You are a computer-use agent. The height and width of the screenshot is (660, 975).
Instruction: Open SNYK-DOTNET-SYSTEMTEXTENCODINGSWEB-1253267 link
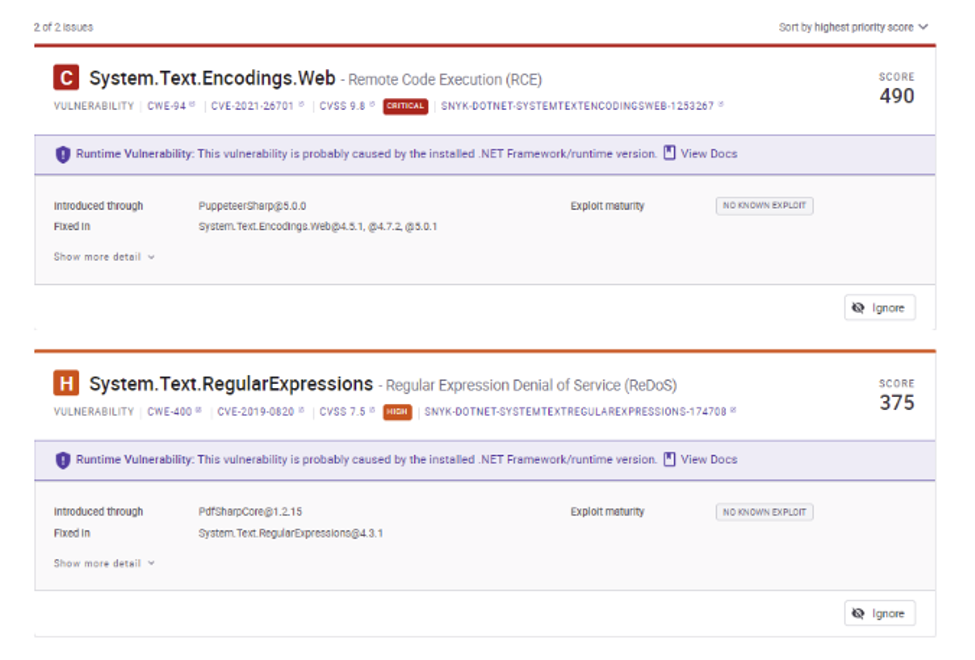click(x=577, y=106)
